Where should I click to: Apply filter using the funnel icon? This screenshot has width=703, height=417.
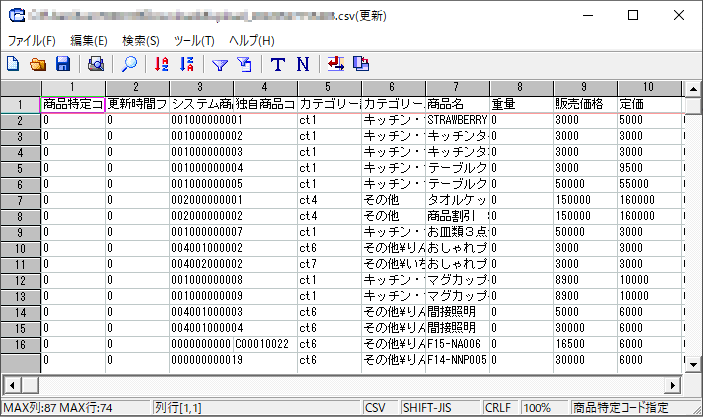(x=220, y=65)
